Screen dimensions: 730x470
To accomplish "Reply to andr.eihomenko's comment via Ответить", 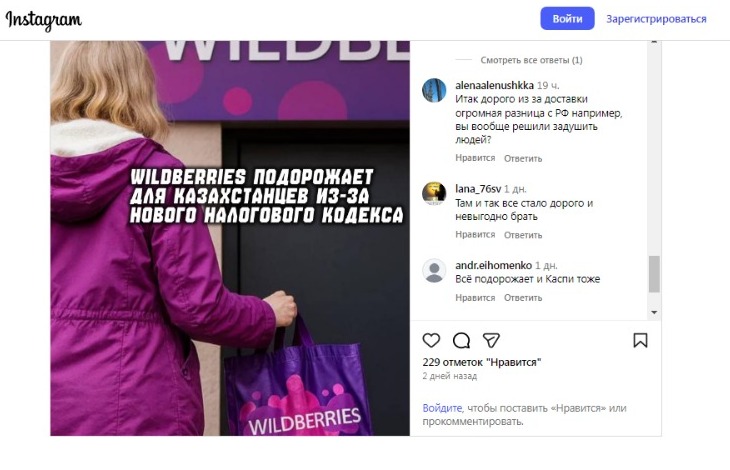I will coord(523,298).
